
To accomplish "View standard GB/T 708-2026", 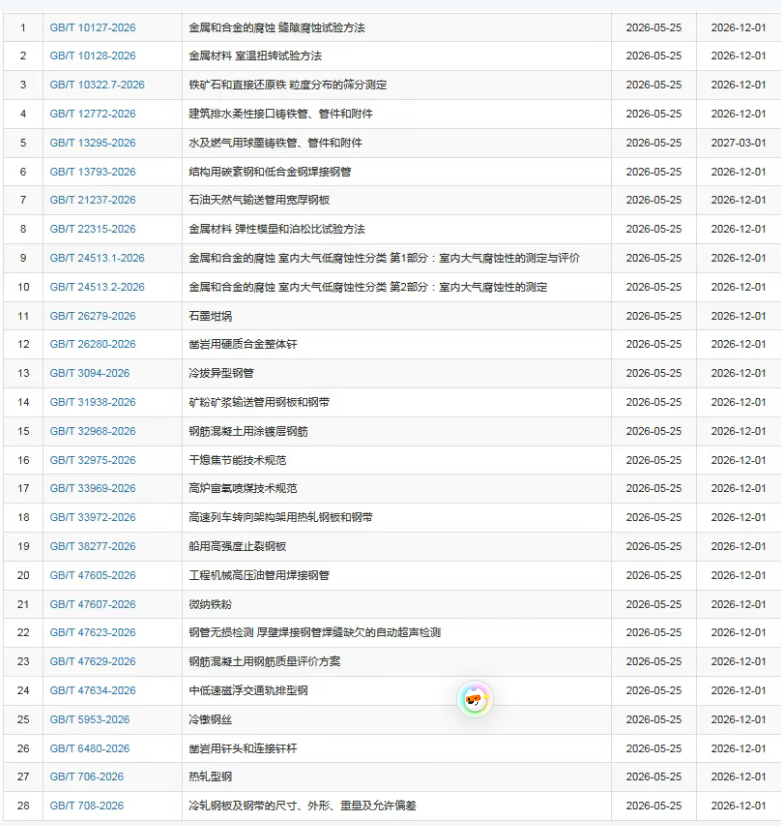I will coord(86,805).
